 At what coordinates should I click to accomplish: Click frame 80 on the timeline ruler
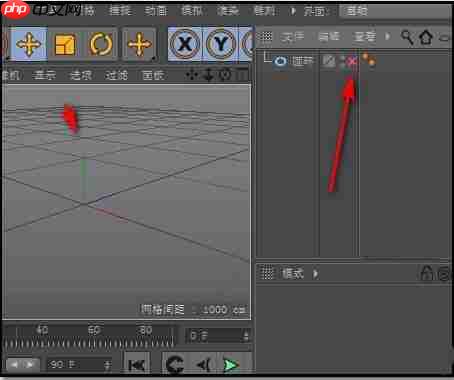145,330
